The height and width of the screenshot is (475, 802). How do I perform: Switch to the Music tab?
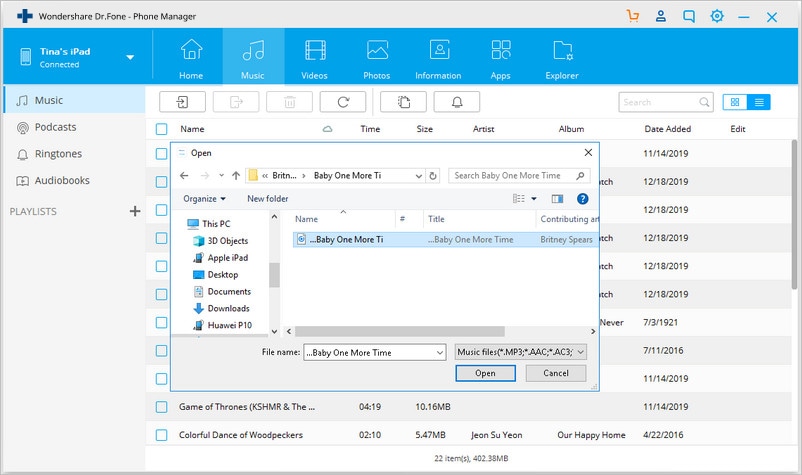(x=253, y=59)
